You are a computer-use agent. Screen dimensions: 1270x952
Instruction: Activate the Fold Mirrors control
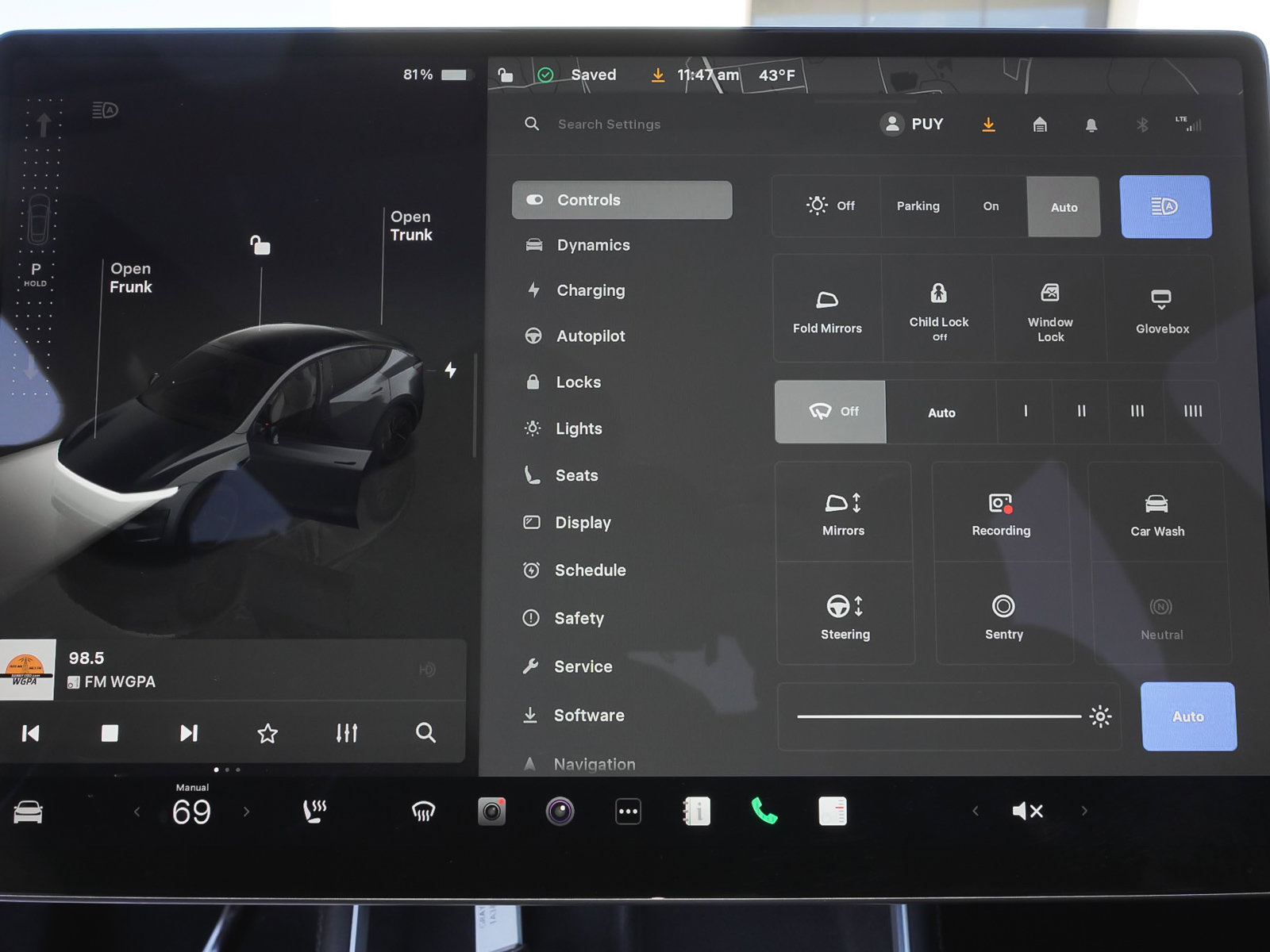click(827, 309)
